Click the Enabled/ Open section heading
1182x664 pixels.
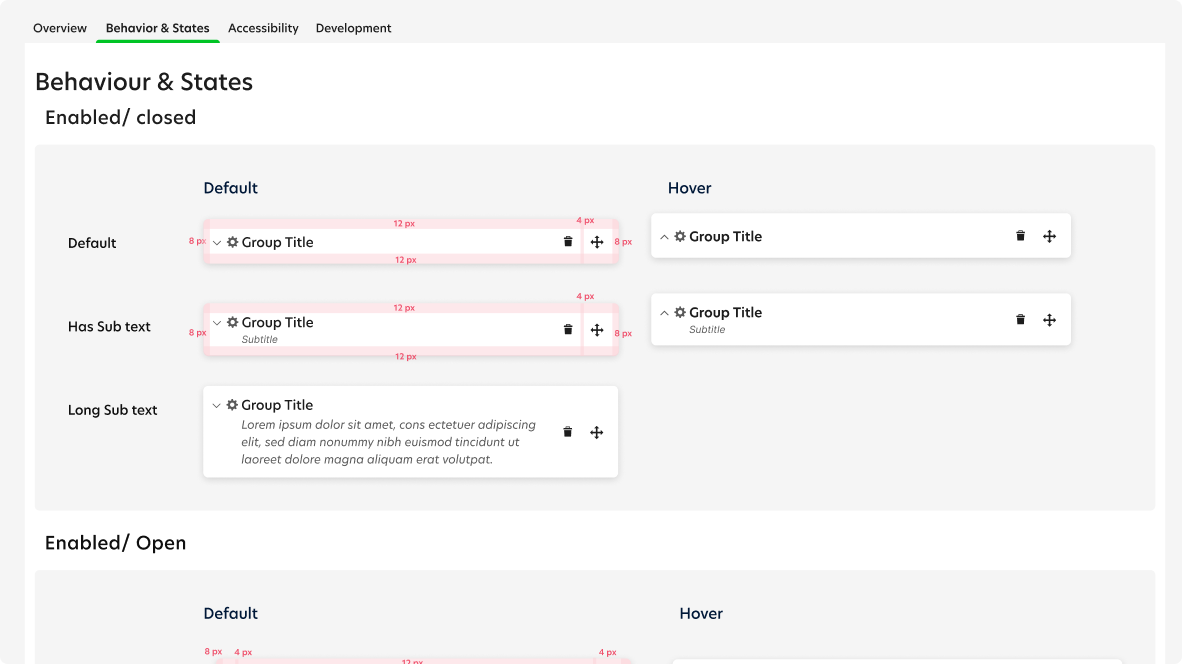[x=115, y=542]
